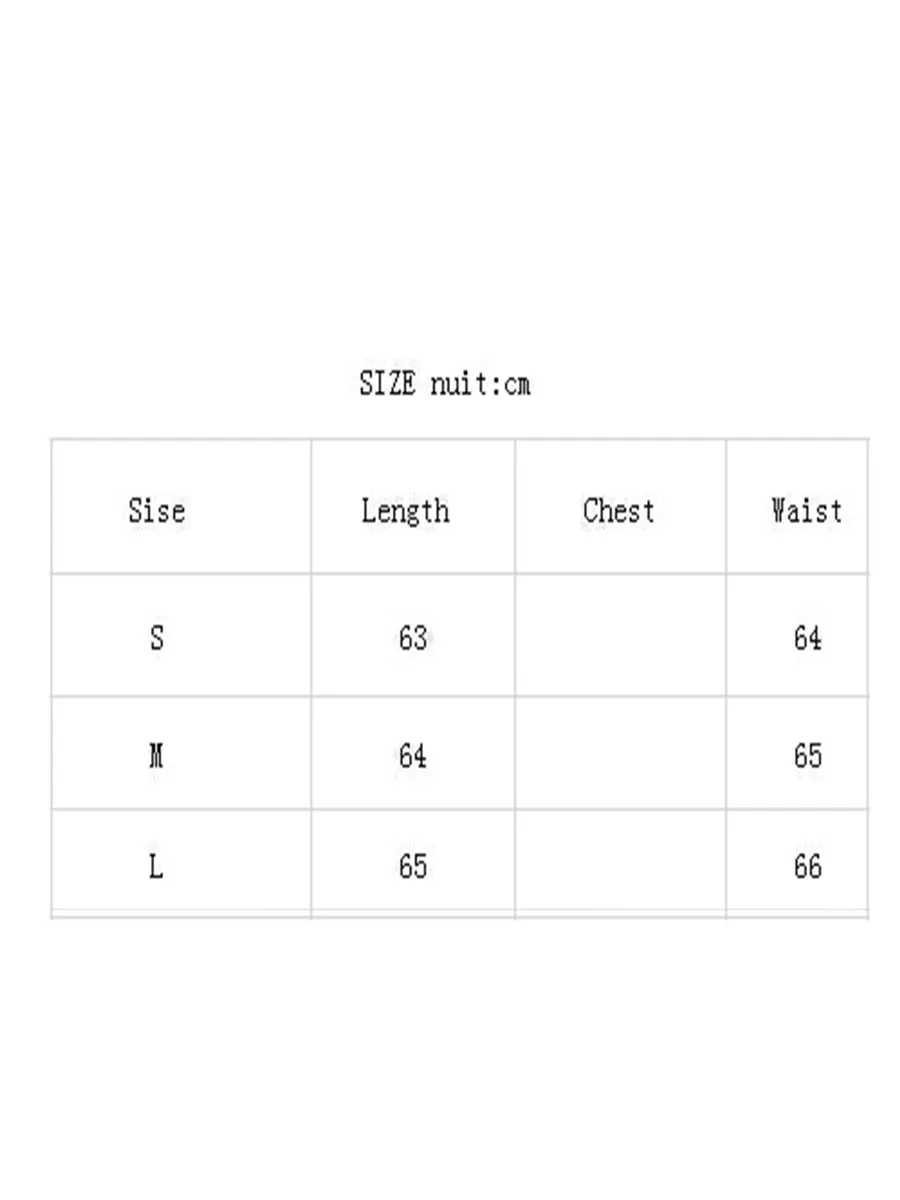Select the Length column header
This screenshot has height=1200, width=900.
(405, 511)
